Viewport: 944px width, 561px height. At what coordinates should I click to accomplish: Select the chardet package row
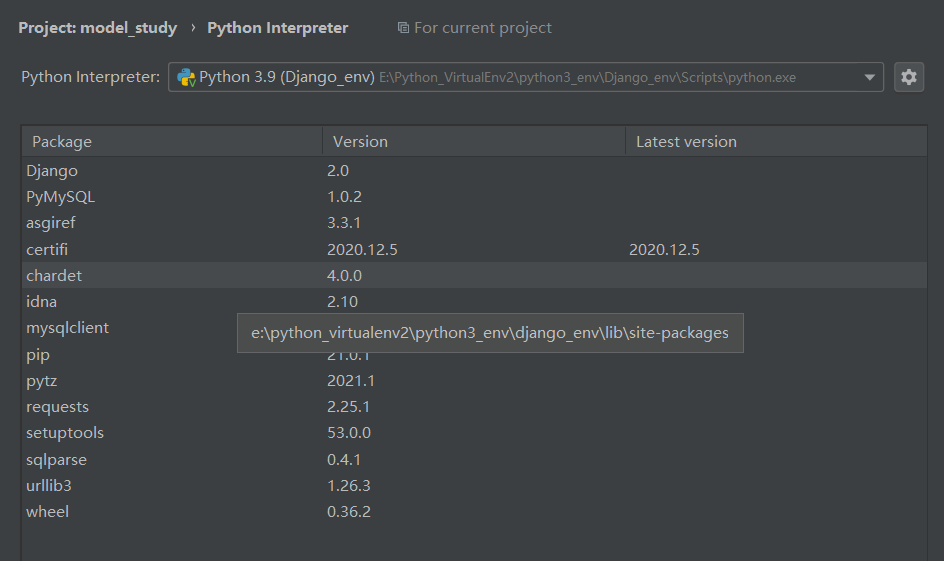[474, 275]
